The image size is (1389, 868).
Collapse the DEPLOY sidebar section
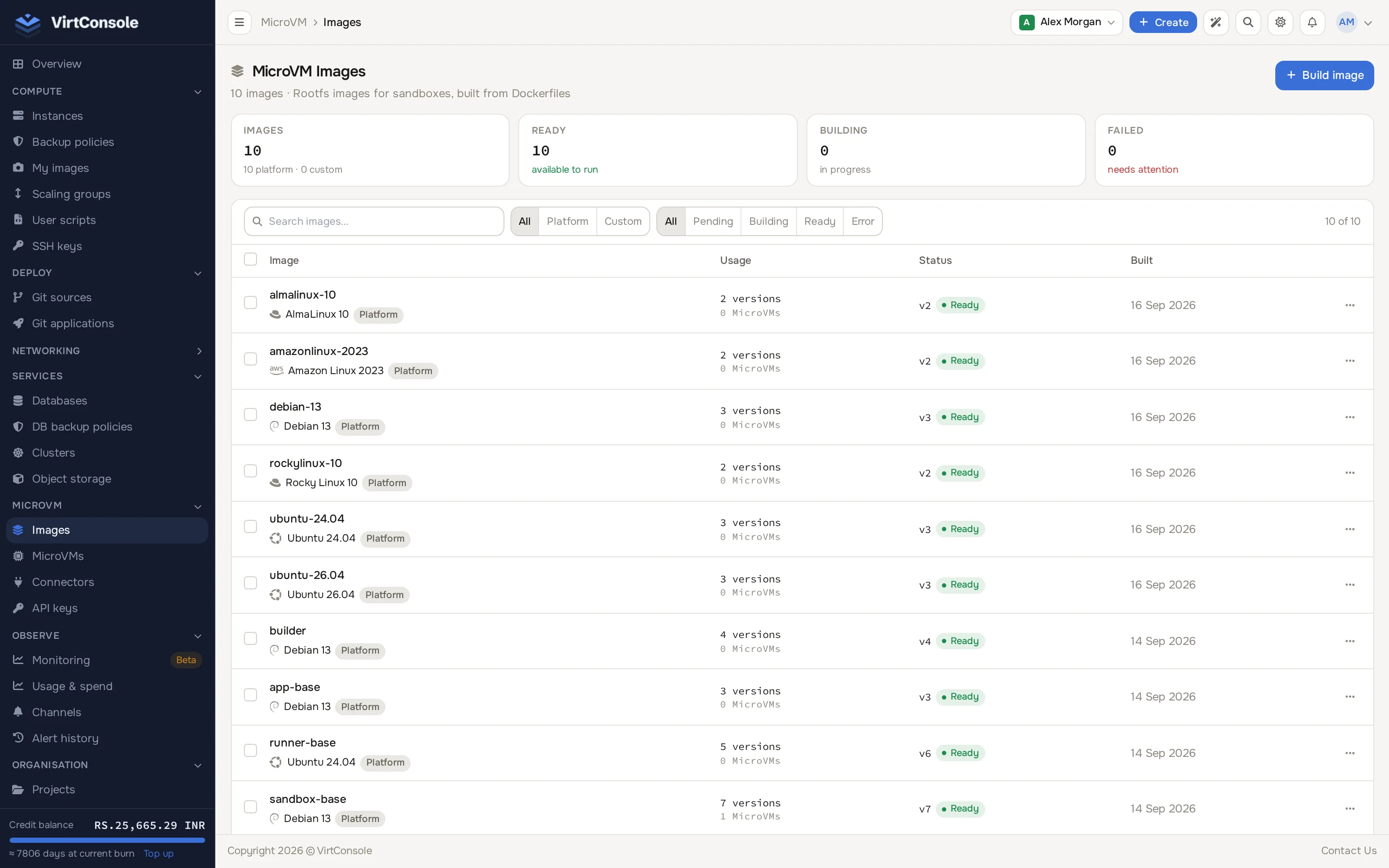coord(107,273)
